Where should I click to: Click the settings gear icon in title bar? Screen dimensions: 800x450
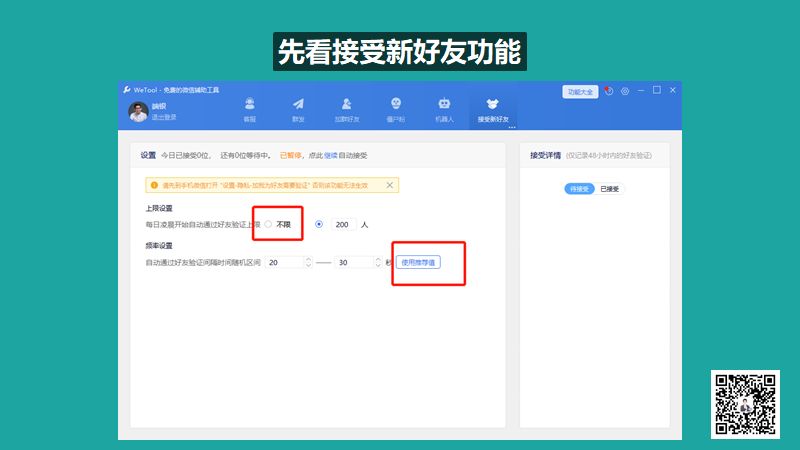(x=625, y=91)
